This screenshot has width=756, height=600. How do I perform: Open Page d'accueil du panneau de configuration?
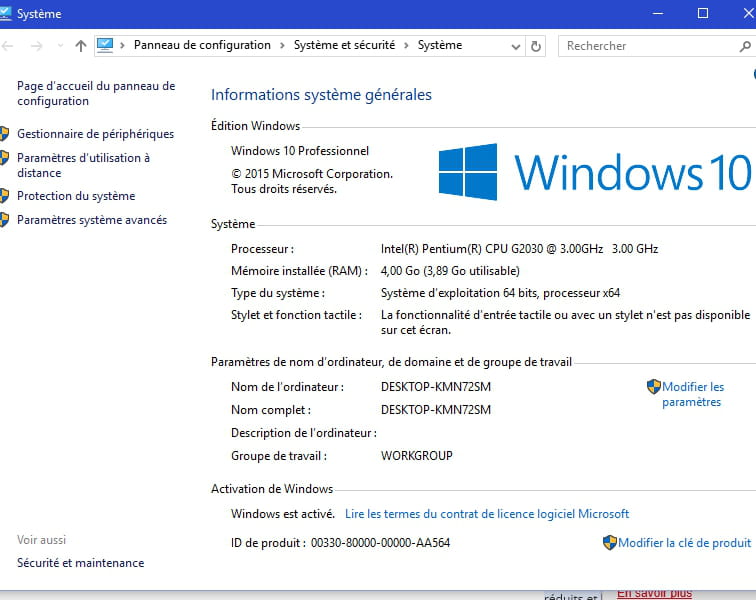tap(96, 93)
